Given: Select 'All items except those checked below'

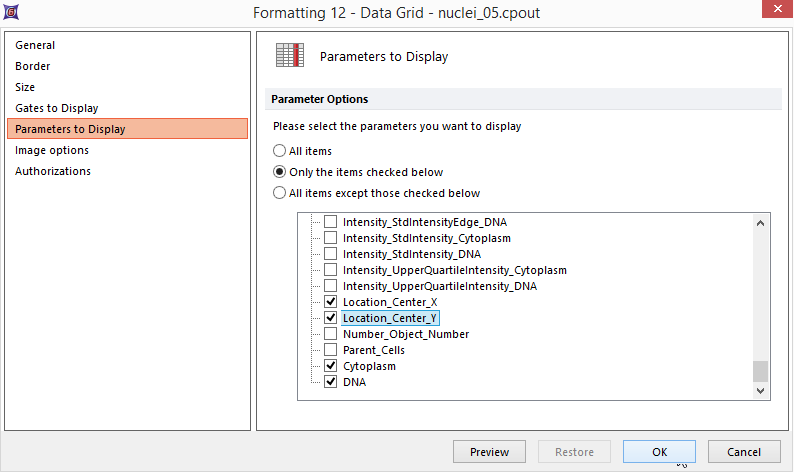Looking at the screenshot, I should [280, 193].
